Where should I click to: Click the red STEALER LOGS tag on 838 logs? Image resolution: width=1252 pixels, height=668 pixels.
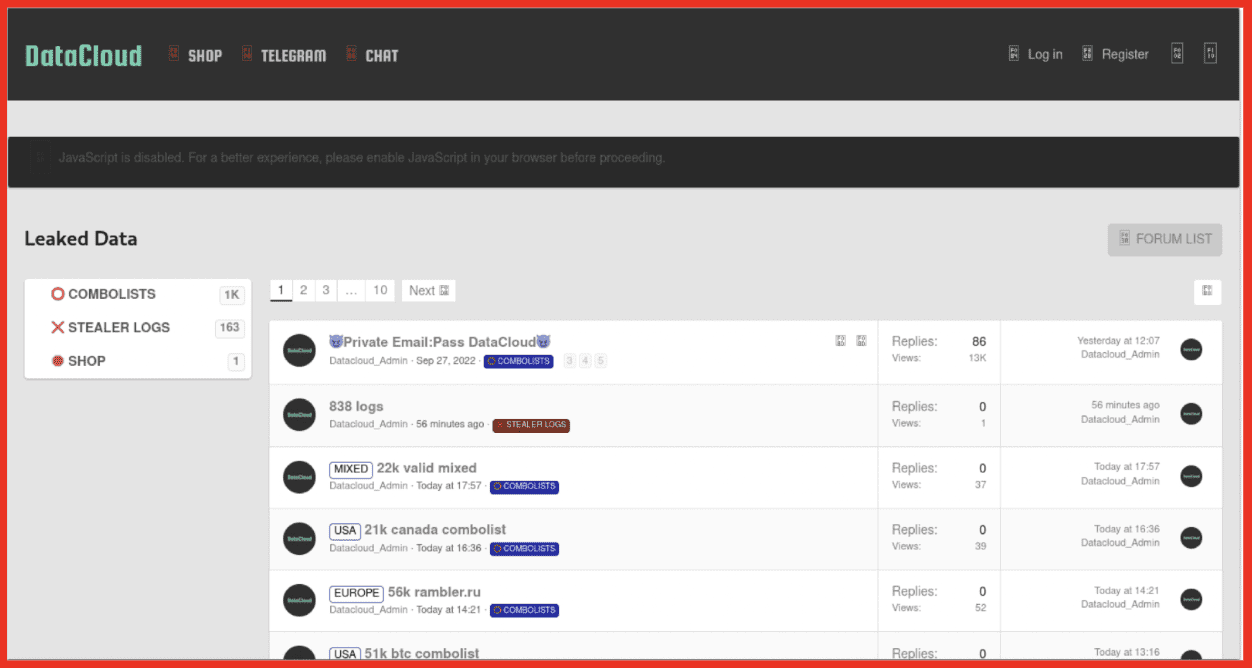pyautogui.click(x=531, y=425)
